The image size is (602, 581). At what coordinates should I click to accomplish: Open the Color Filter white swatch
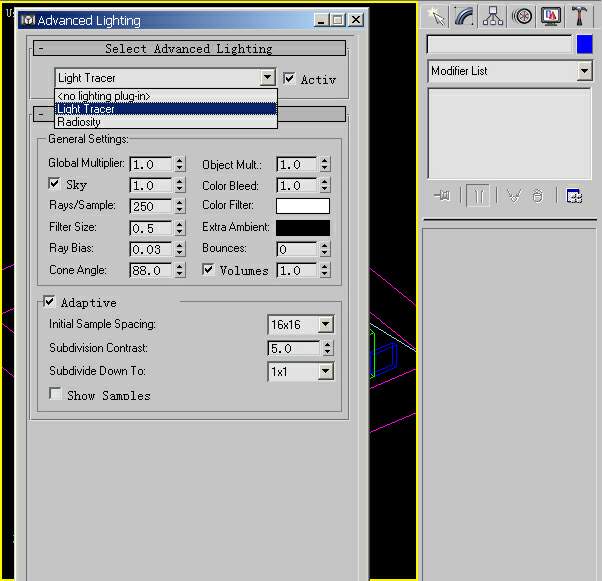[303, 206]
